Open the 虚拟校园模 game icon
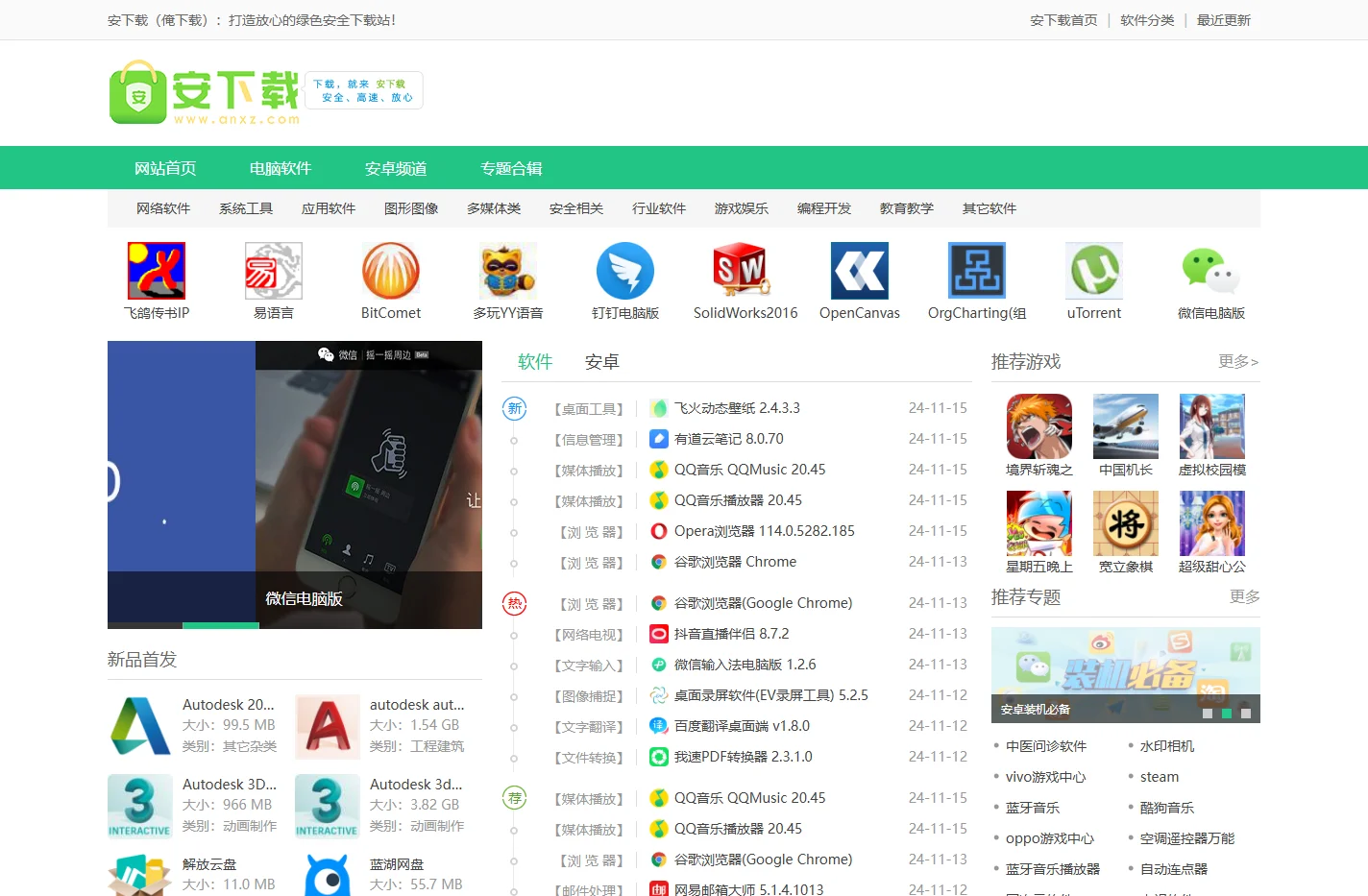The height and width of the screenshot is (896, 1368). 1212,426
